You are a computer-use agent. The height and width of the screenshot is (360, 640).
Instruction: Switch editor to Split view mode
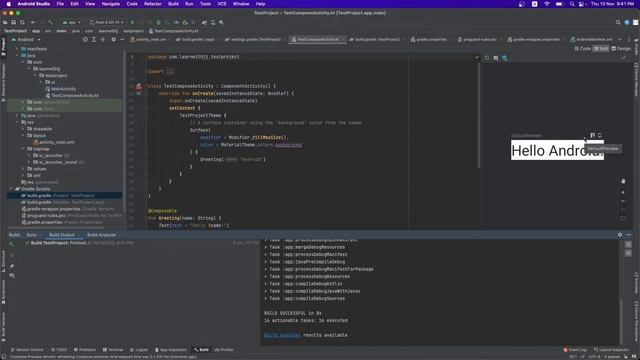[x=601, y=49]
